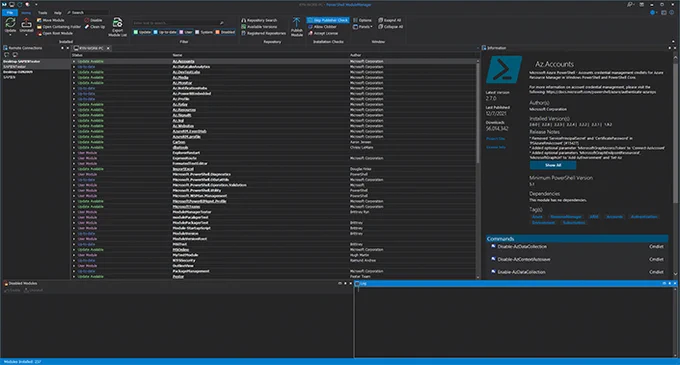The width and height of the screenshot is (680, 365).
Task: Sort the module list by the Name column
Action: tap(177, 55)
